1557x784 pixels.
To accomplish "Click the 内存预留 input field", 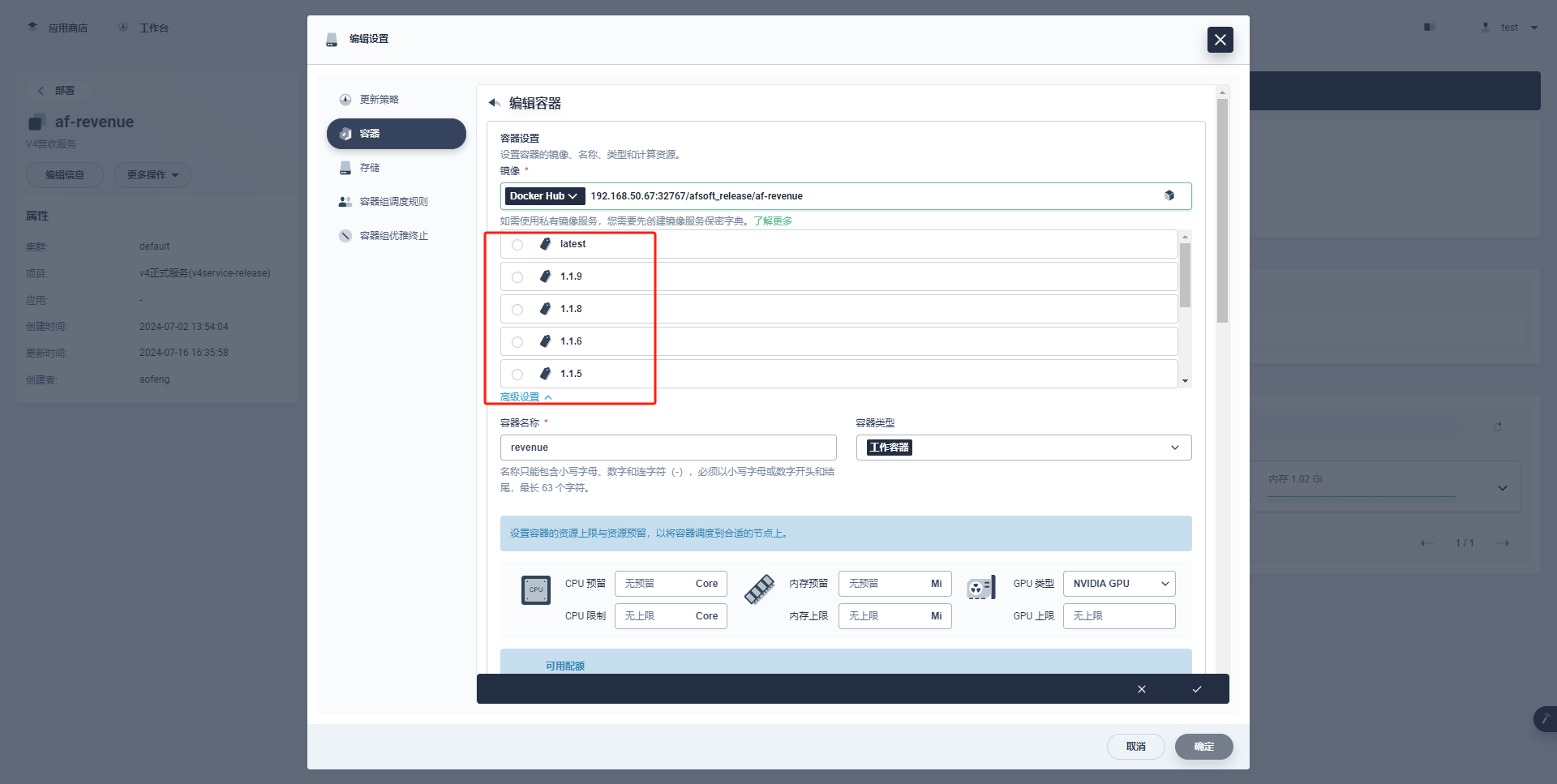I will [894, 584].
